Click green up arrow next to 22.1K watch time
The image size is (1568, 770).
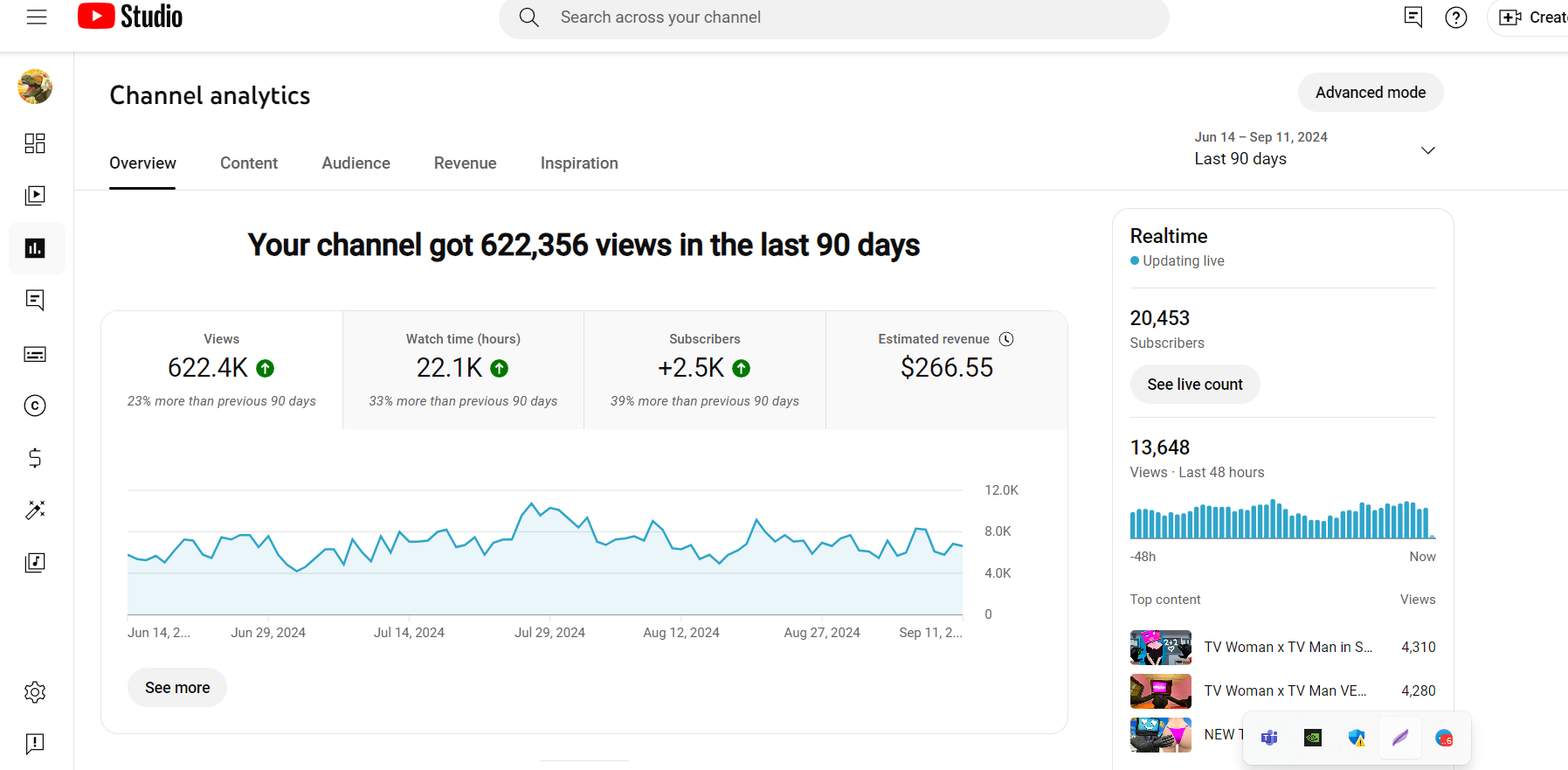[x=500, y=369]
